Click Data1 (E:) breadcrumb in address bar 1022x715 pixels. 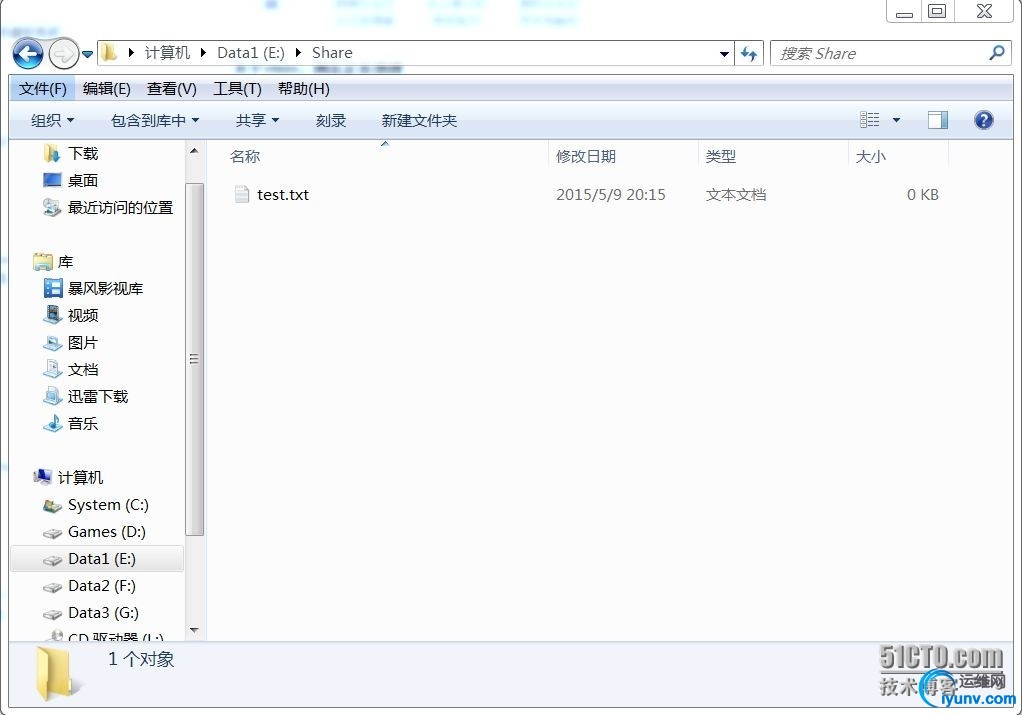click(250, 53)
